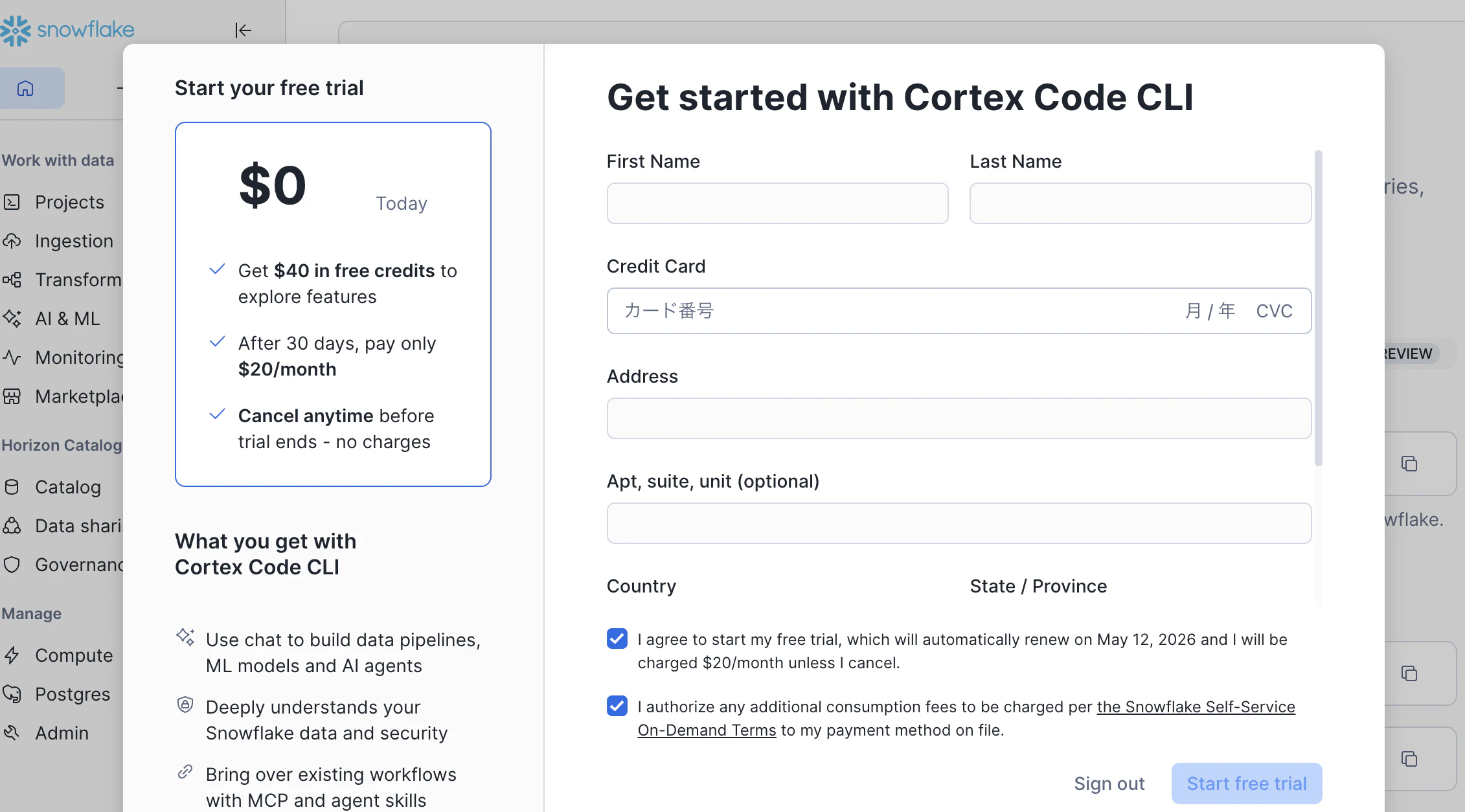
Task: Click the Admin icon in sidebar
Action: coord(12,733)
